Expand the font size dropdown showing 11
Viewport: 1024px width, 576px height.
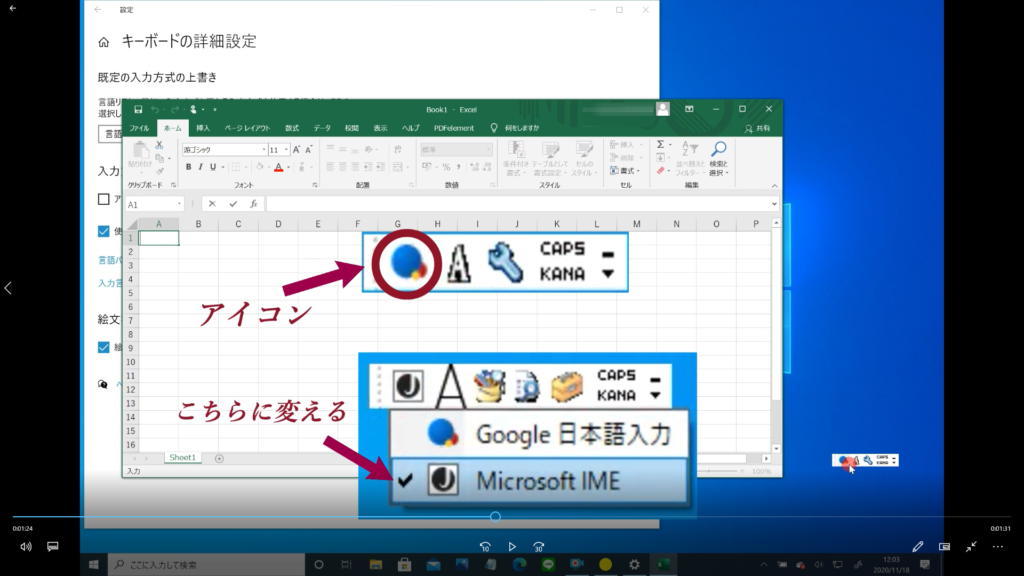coord(286,150)
